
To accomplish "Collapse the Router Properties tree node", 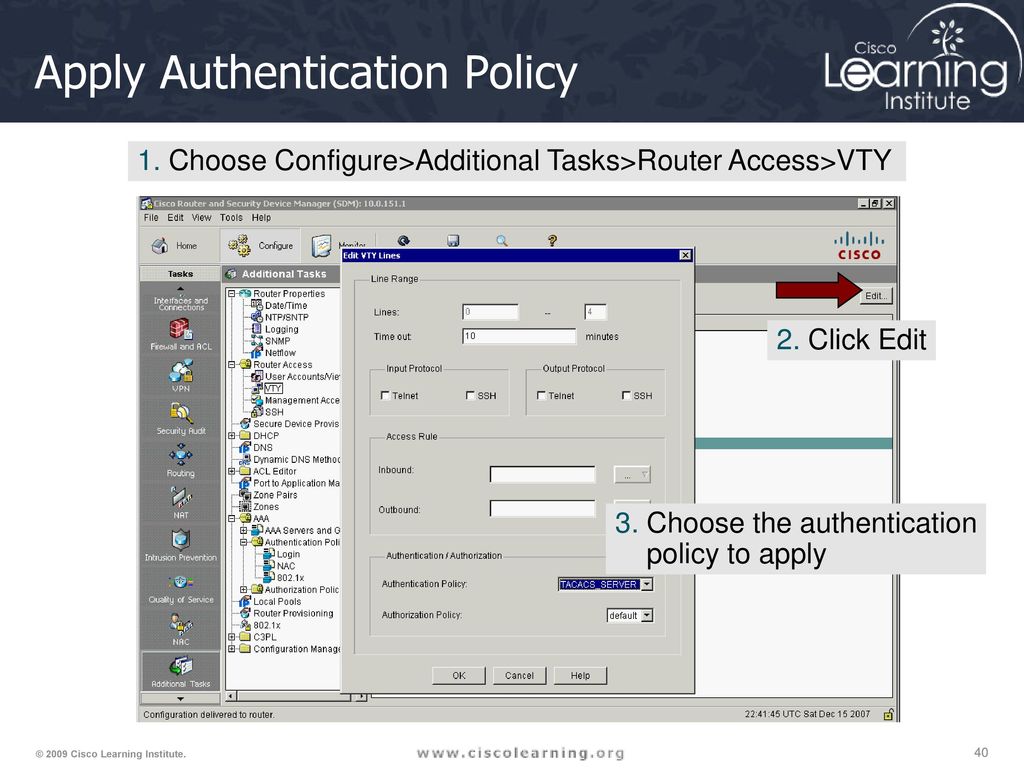I will point(231,294).
